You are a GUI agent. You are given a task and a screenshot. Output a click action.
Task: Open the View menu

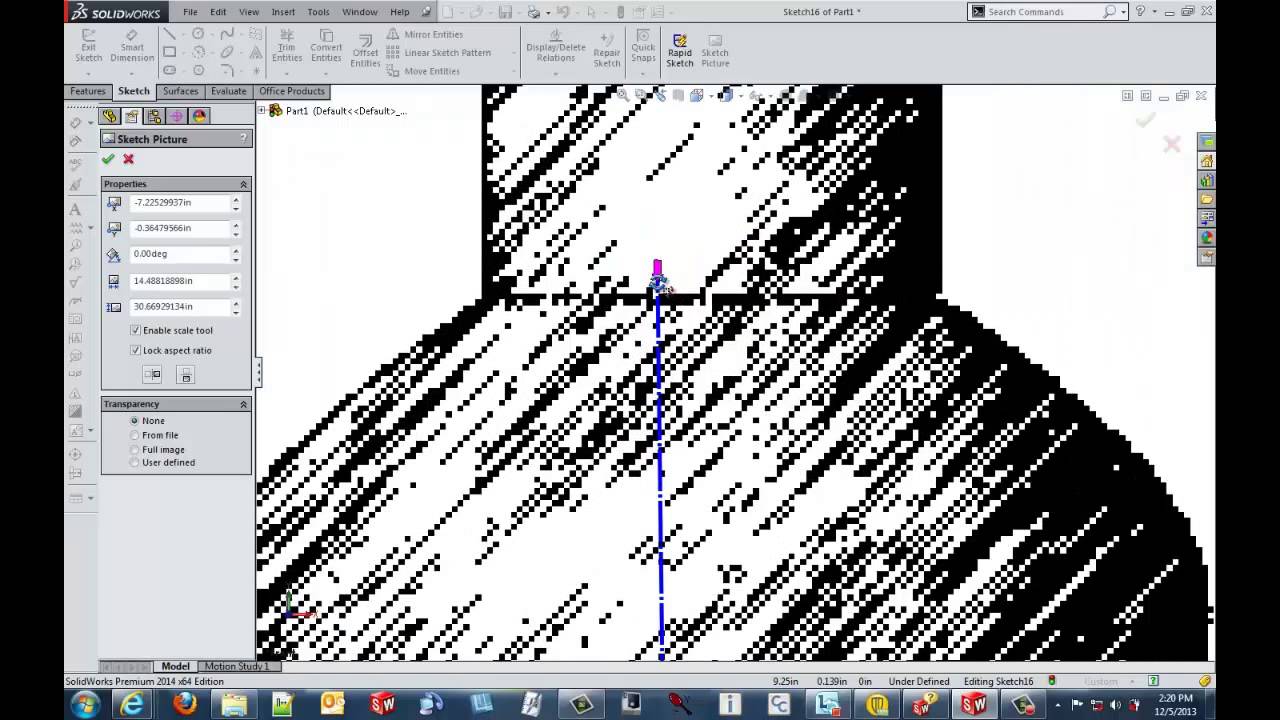(x=249, y=12)
